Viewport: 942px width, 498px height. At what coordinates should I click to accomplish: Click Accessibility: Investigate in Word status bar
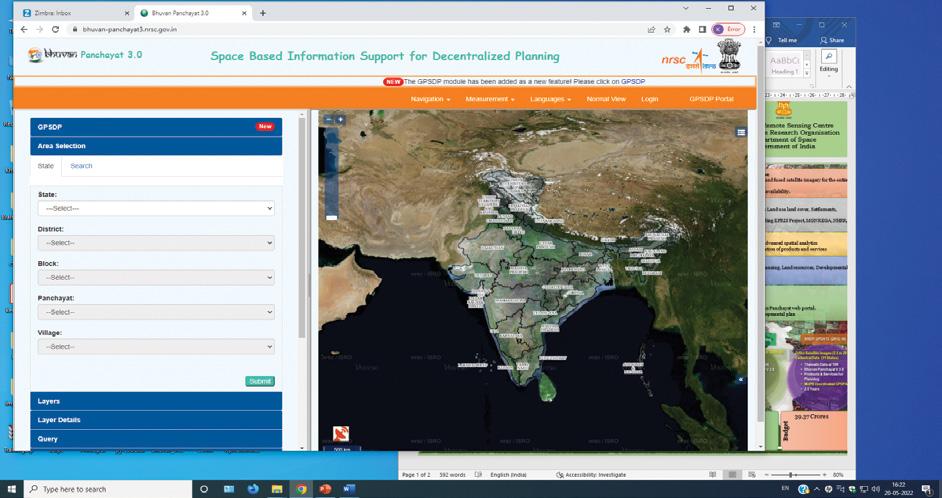point(591,475)
